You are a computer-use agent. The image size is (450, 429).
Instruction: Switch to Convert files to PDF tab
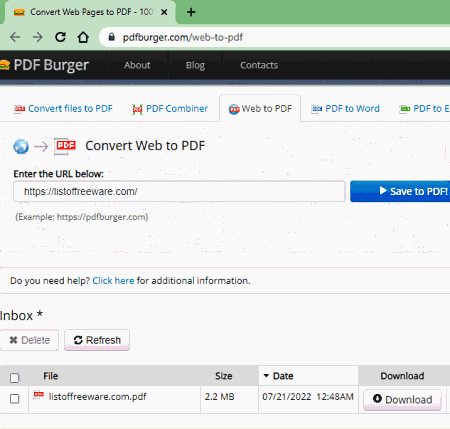[63, 109]
